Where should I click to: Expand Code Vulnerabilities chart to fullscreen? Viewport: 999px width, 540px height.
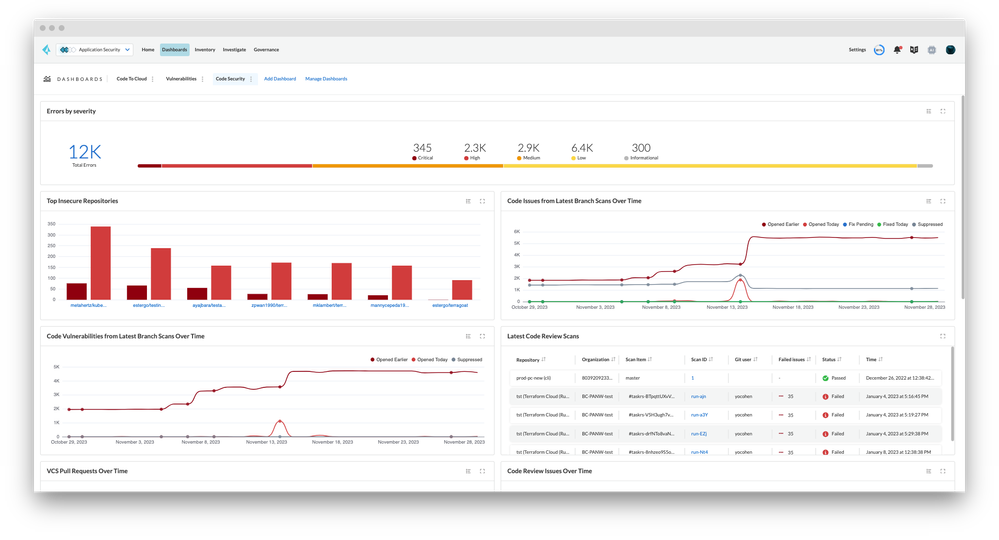(x=483, y=336)
